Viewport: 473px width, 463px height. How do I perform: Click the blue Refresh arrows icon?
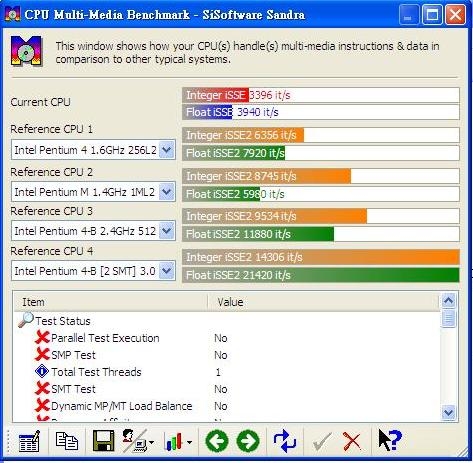(284, 441)
